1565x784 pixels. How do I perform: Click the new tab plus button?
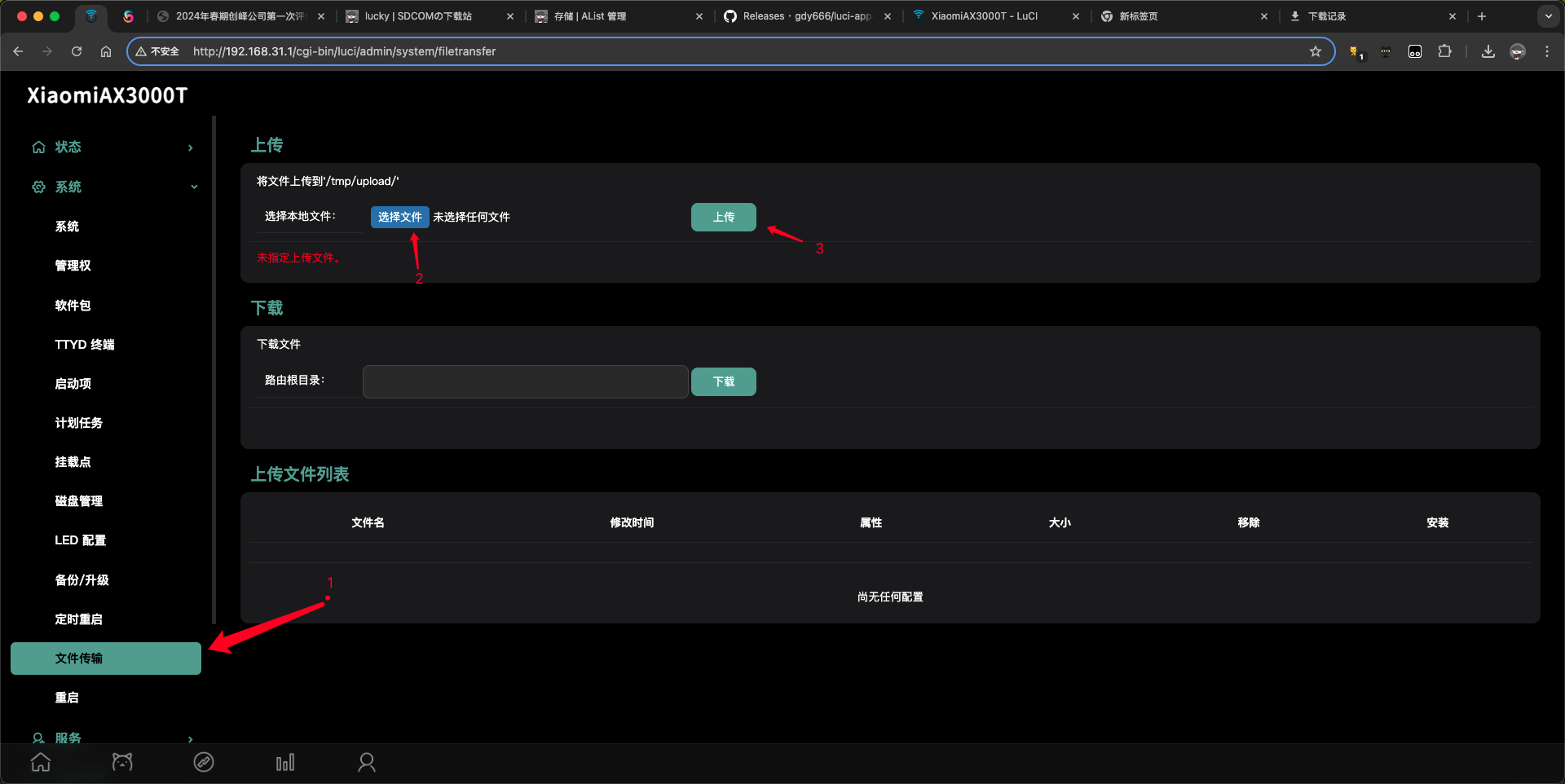(x=1482, y=16)
